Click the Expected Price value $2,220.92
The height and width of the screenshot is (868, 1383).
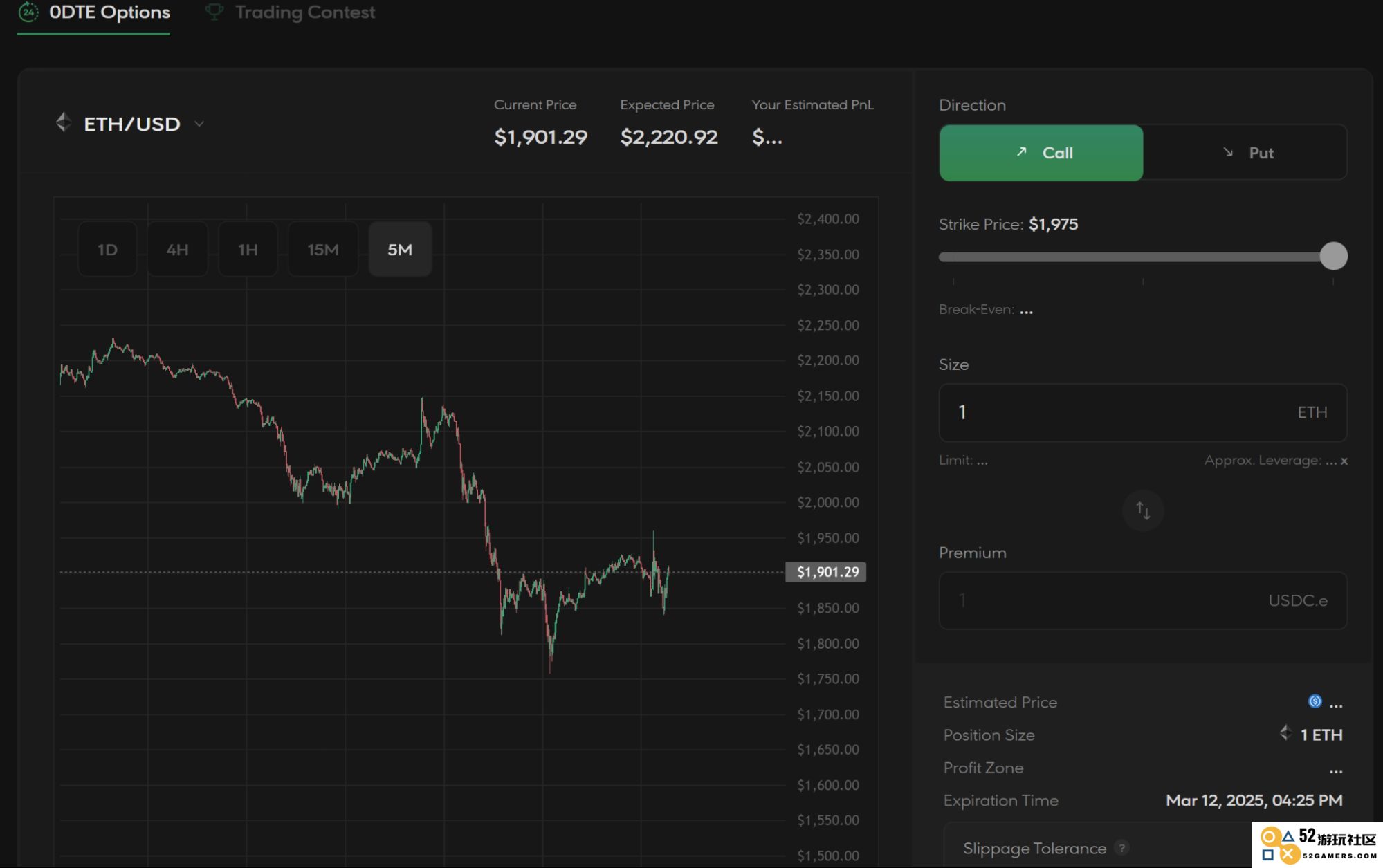[x=669, y=137]
